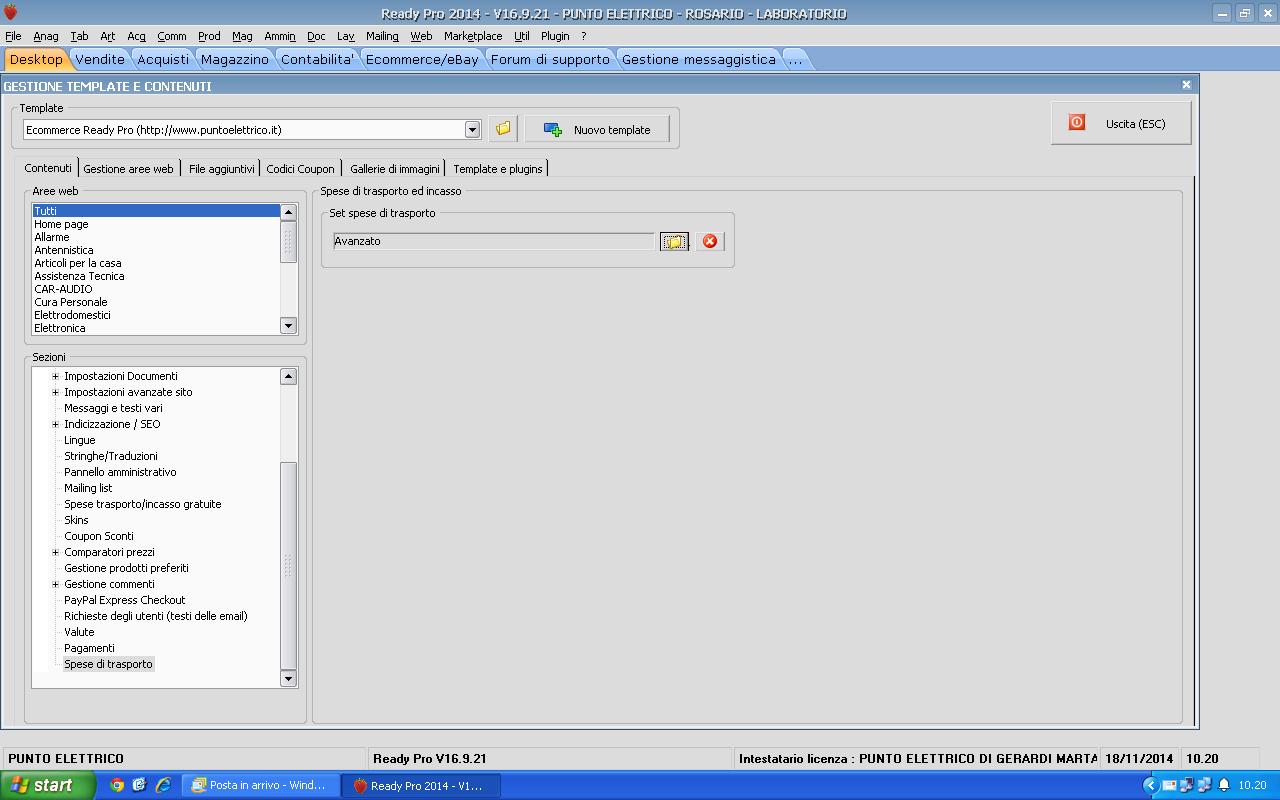
Task: Switch to Posta in arrivo taskbar window
Action: [259, 785]
